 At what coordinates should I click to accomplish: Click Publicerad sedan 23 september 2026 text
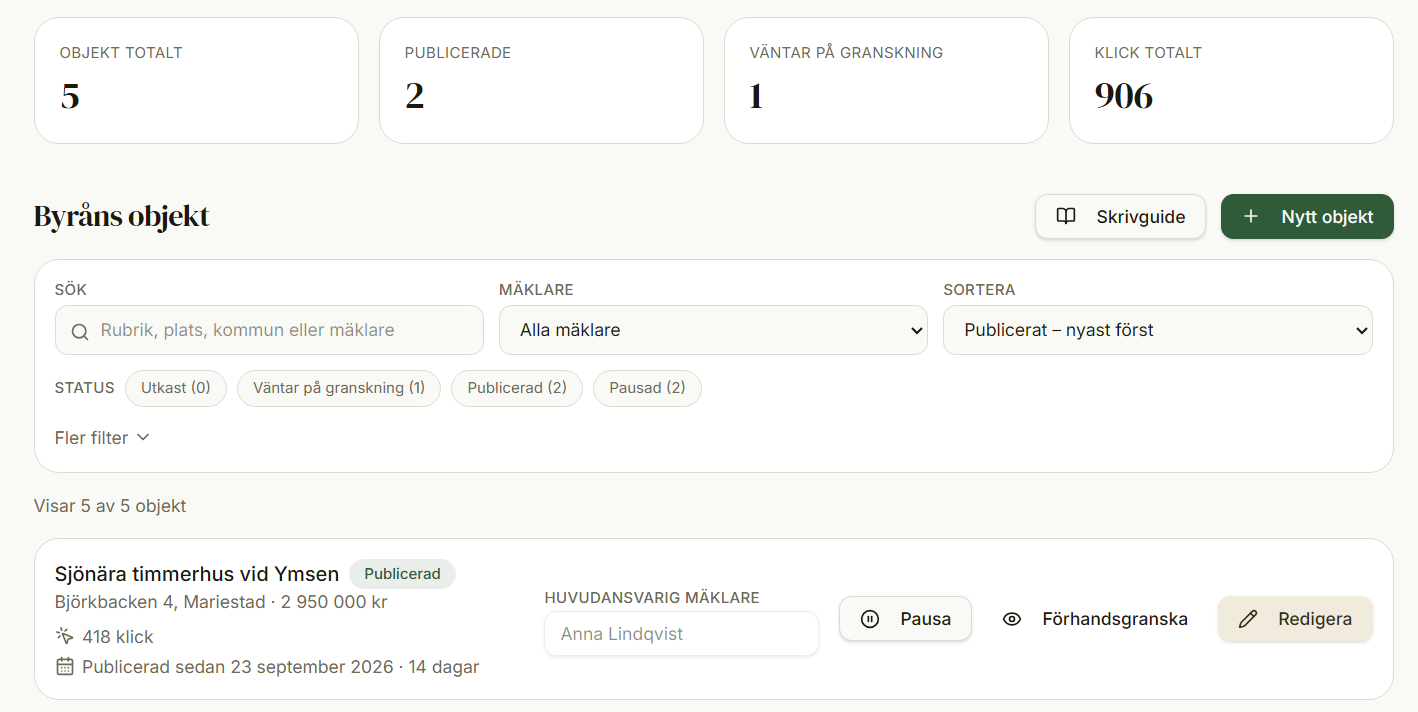pos(236,666)
